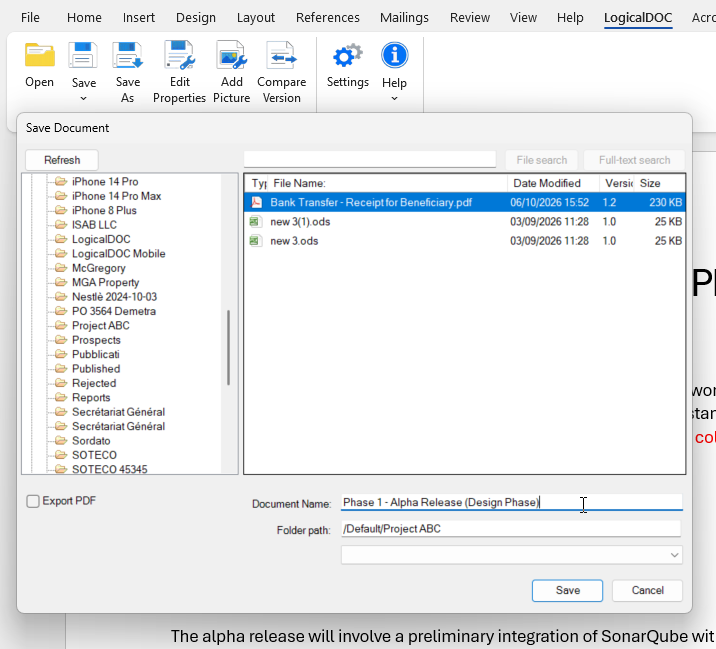Sort by Date Modified column header
The image size is (716, 649).
point(553,183)
